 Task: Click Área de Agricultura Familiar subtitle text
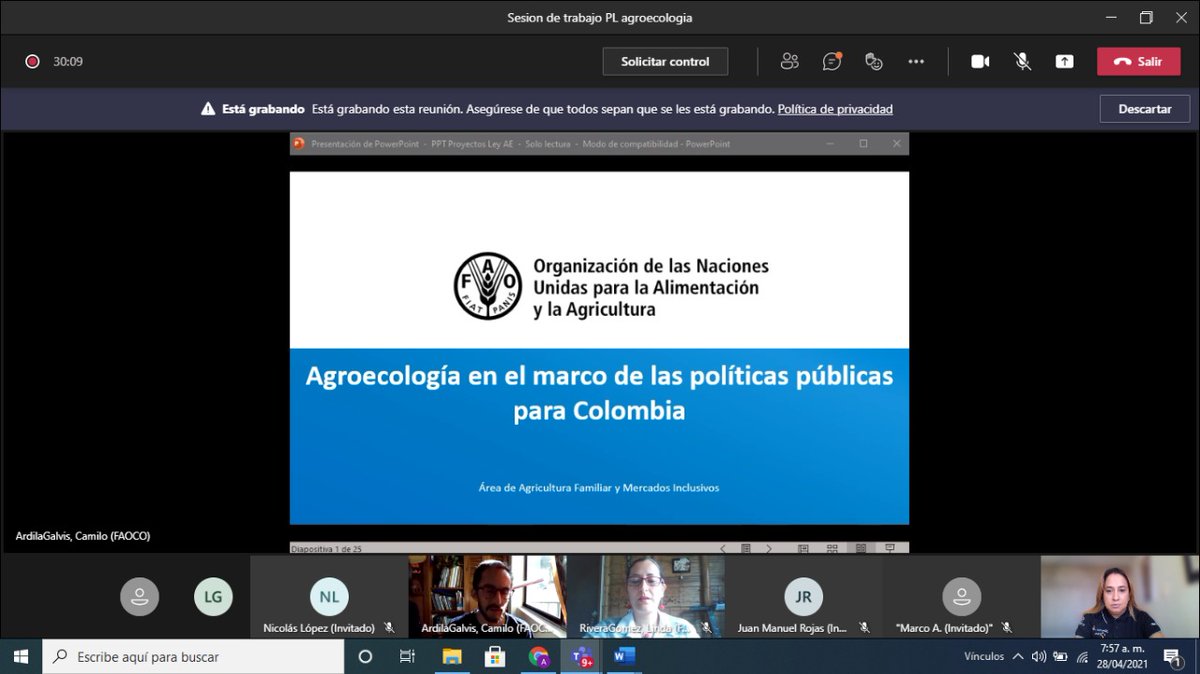tap(599, 488)
